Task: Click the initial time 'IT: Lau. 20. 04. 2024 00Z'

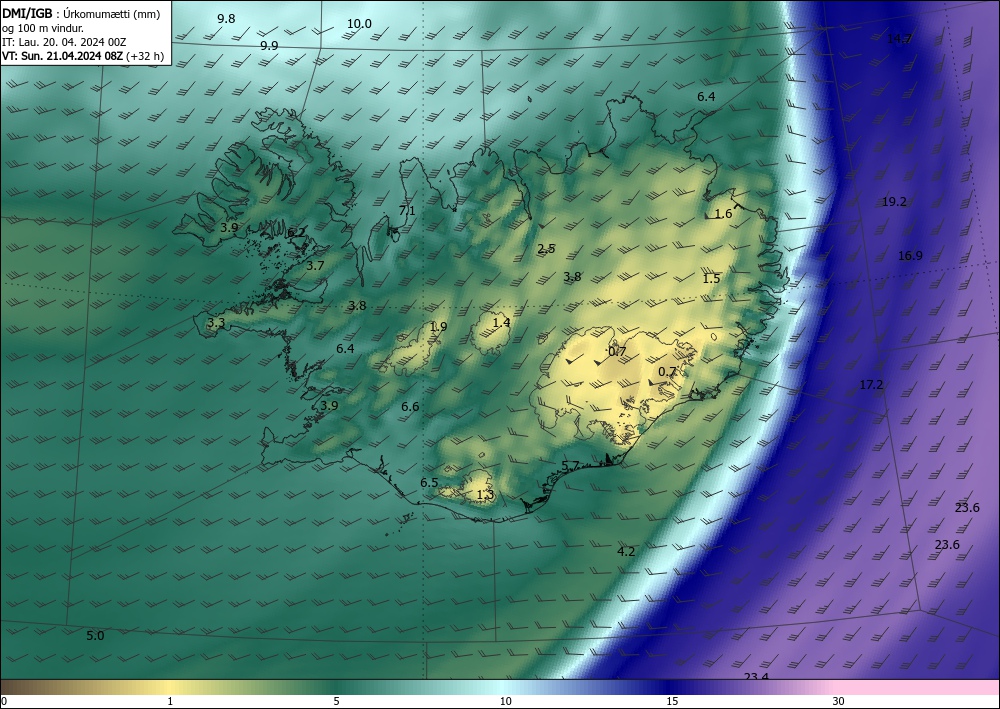Action: (x=64, y=42)
